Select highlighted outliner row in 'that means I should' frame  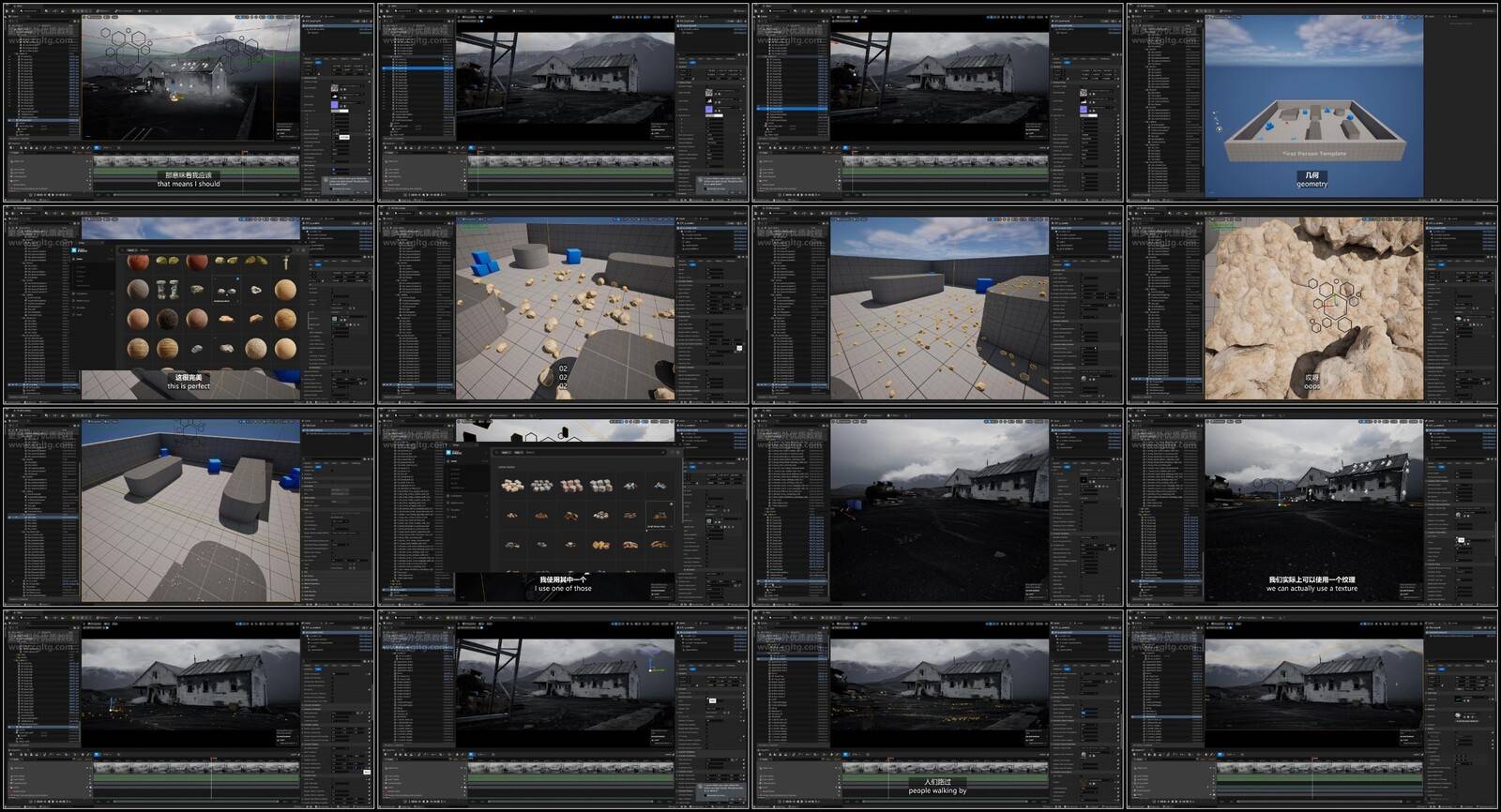click(x=42, y=121)
